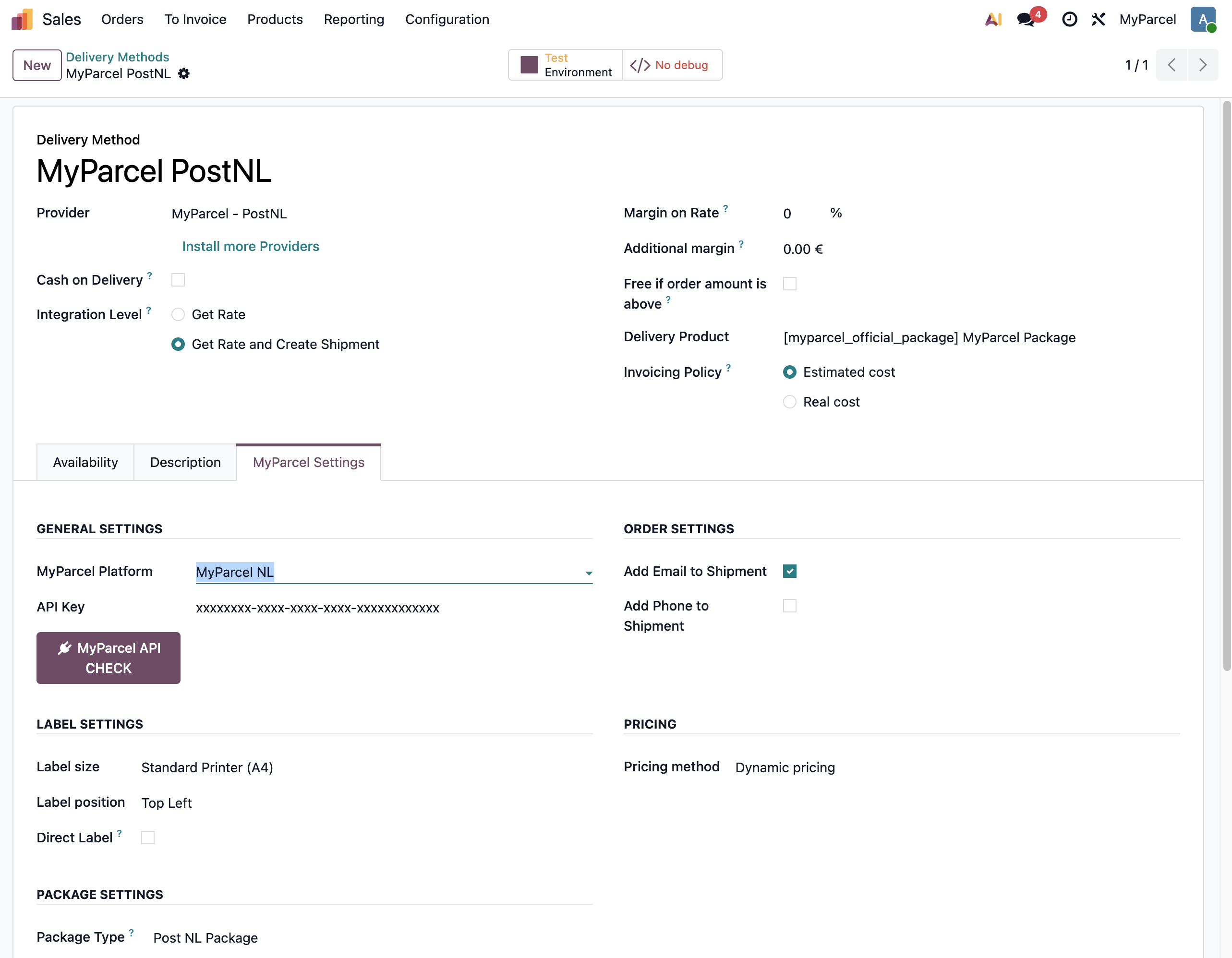Image resolution: width=1232 pixels, height=958 pixels.
Task: Run the MyParcel API CHECK button
Action: [x=109, y=658]
